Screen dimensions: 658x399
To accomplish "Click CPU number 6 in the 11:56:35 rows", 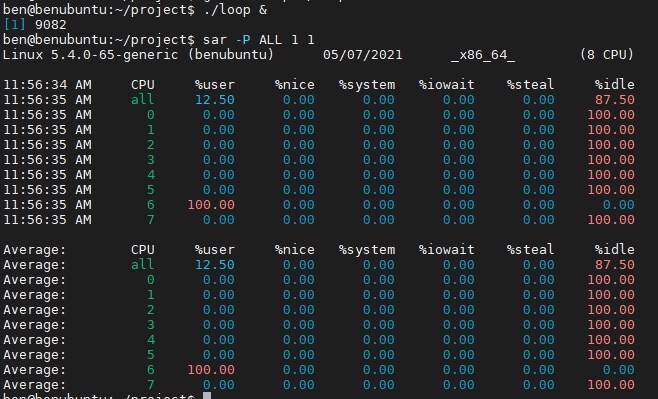I will [151, 205].
